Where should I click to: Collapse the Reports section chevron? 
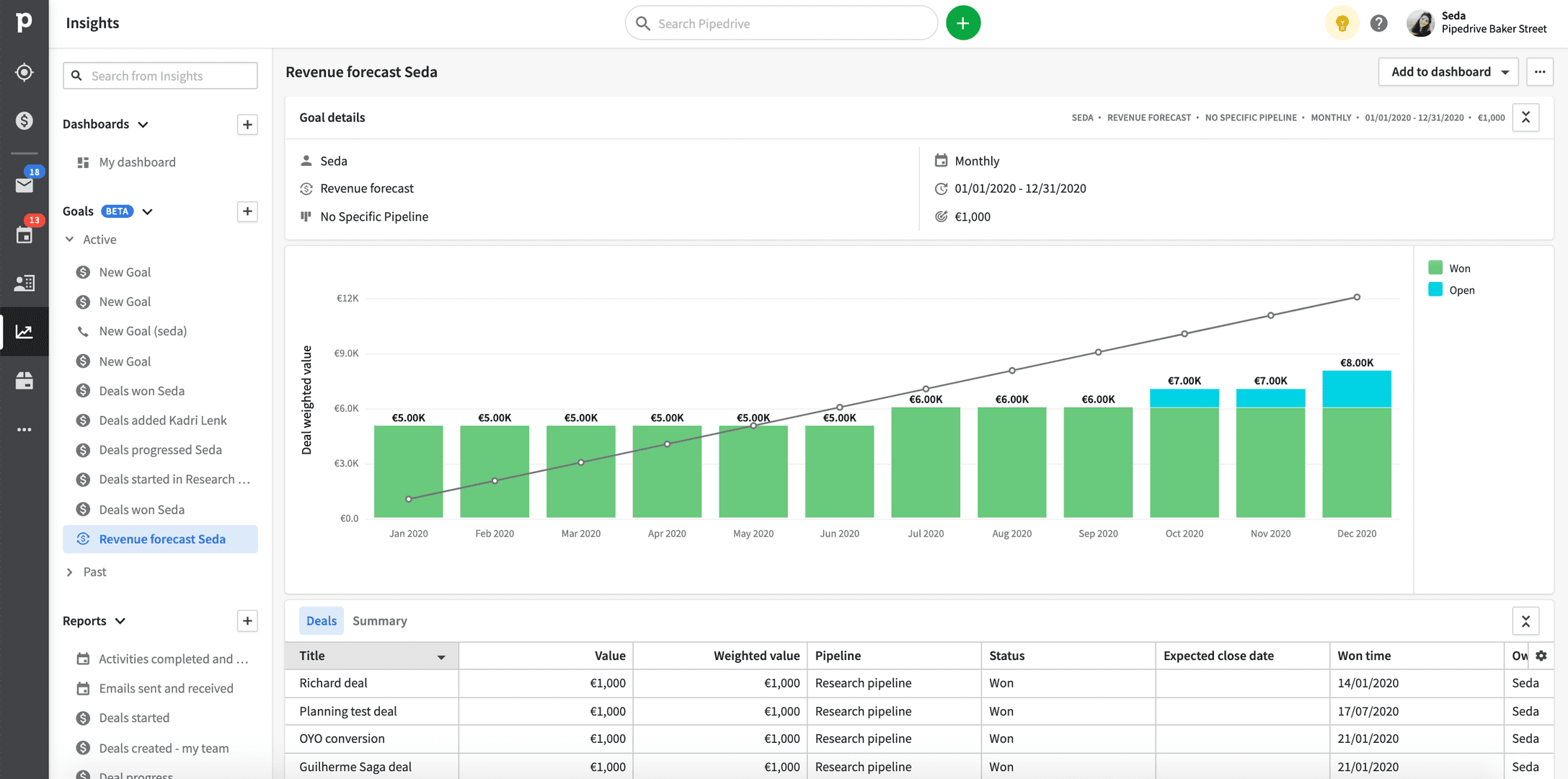[120, 621]
